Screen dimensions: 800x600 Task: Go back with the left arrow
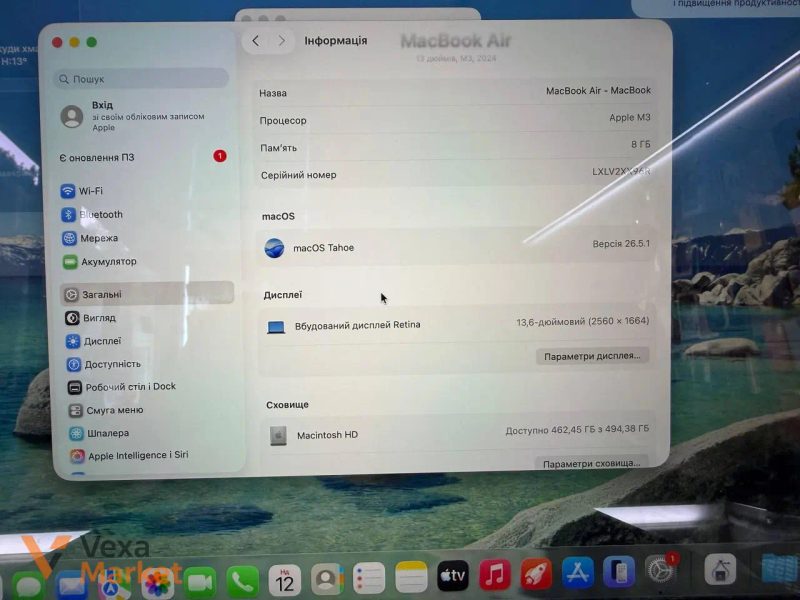coord(256,41)
